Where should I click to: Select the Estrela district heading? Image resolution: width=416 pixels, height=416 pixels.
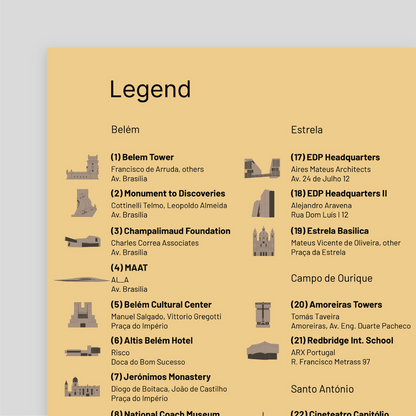tap(307, 129)
